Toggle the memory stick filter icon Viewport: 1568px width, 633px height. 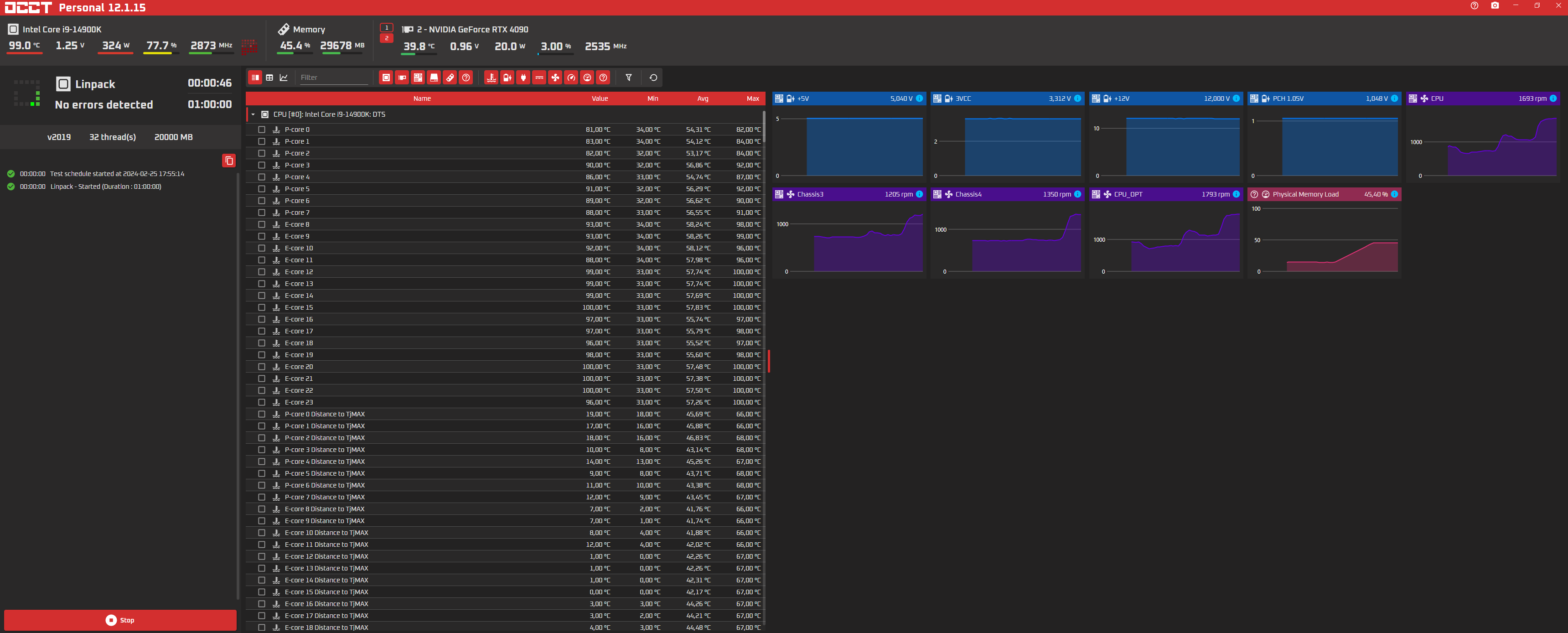[x=450, y=77]
